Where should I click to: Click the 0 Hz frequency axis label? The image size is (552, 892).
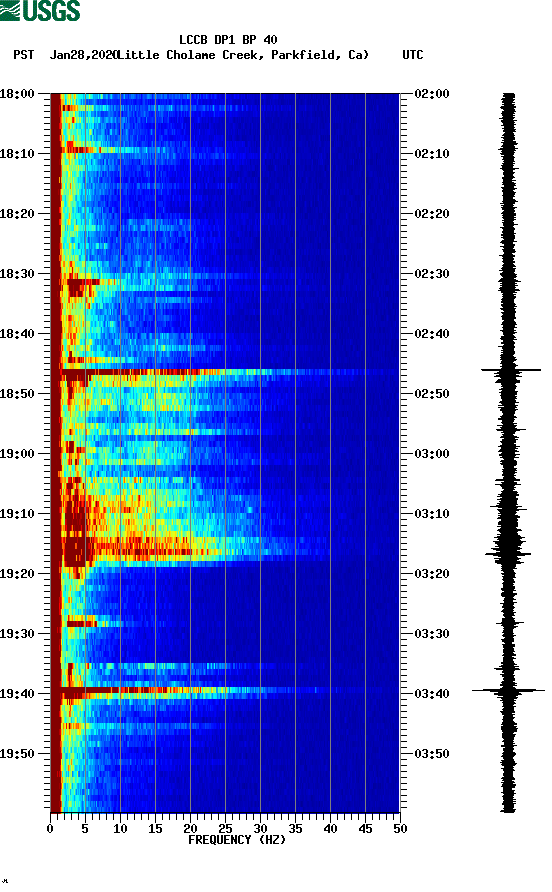tap(50, 829)
